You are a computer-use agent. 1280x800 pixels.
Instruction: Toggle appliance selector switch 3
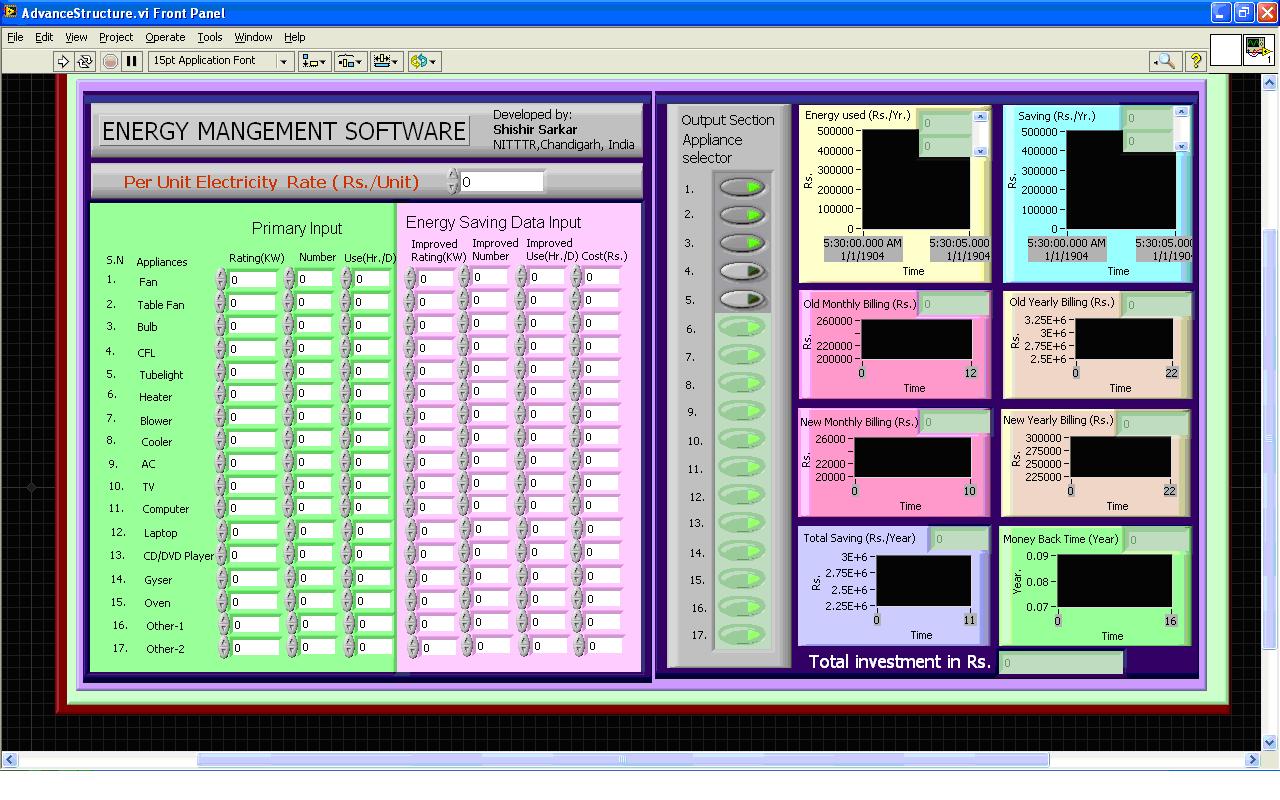tap(742, 243)
